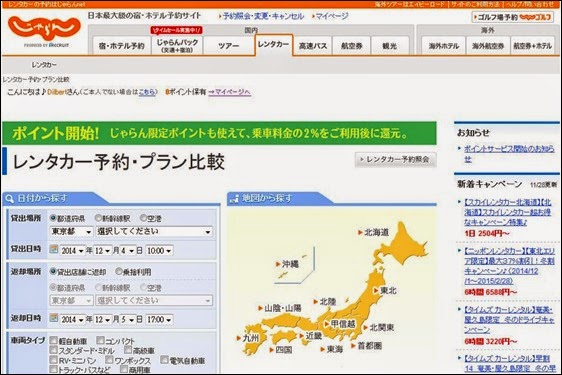Screen dimensions: 562x375
Task: Open ゴルフ場予約 button
Action: coord(513,17)
